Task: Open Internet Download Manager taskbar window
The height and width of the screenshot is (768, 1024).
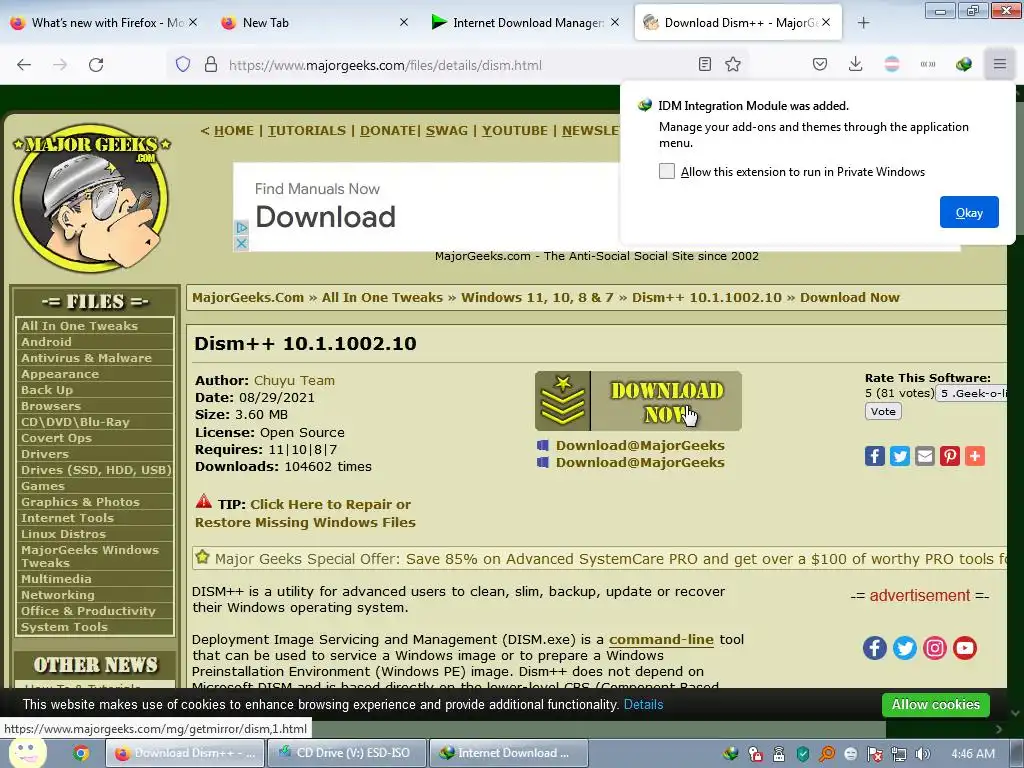Action: pos(508,753)
